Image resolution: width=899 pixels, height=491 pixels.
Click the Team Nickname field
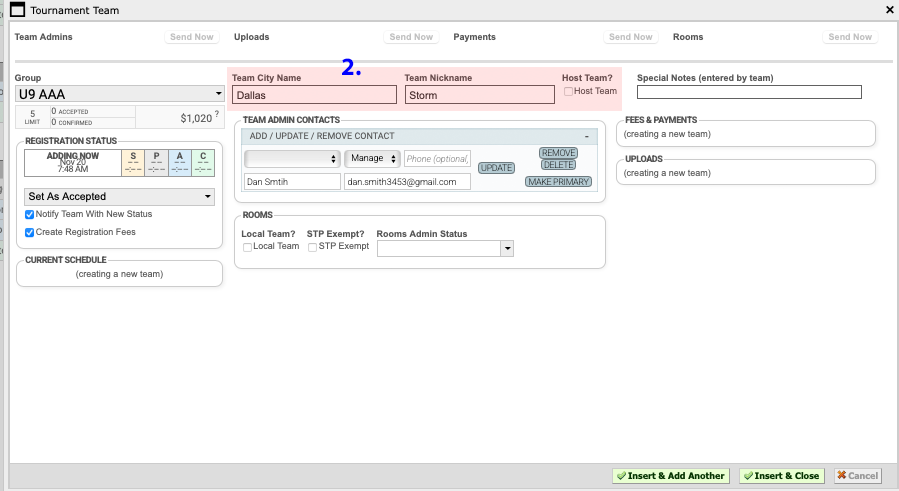(480, 95)
